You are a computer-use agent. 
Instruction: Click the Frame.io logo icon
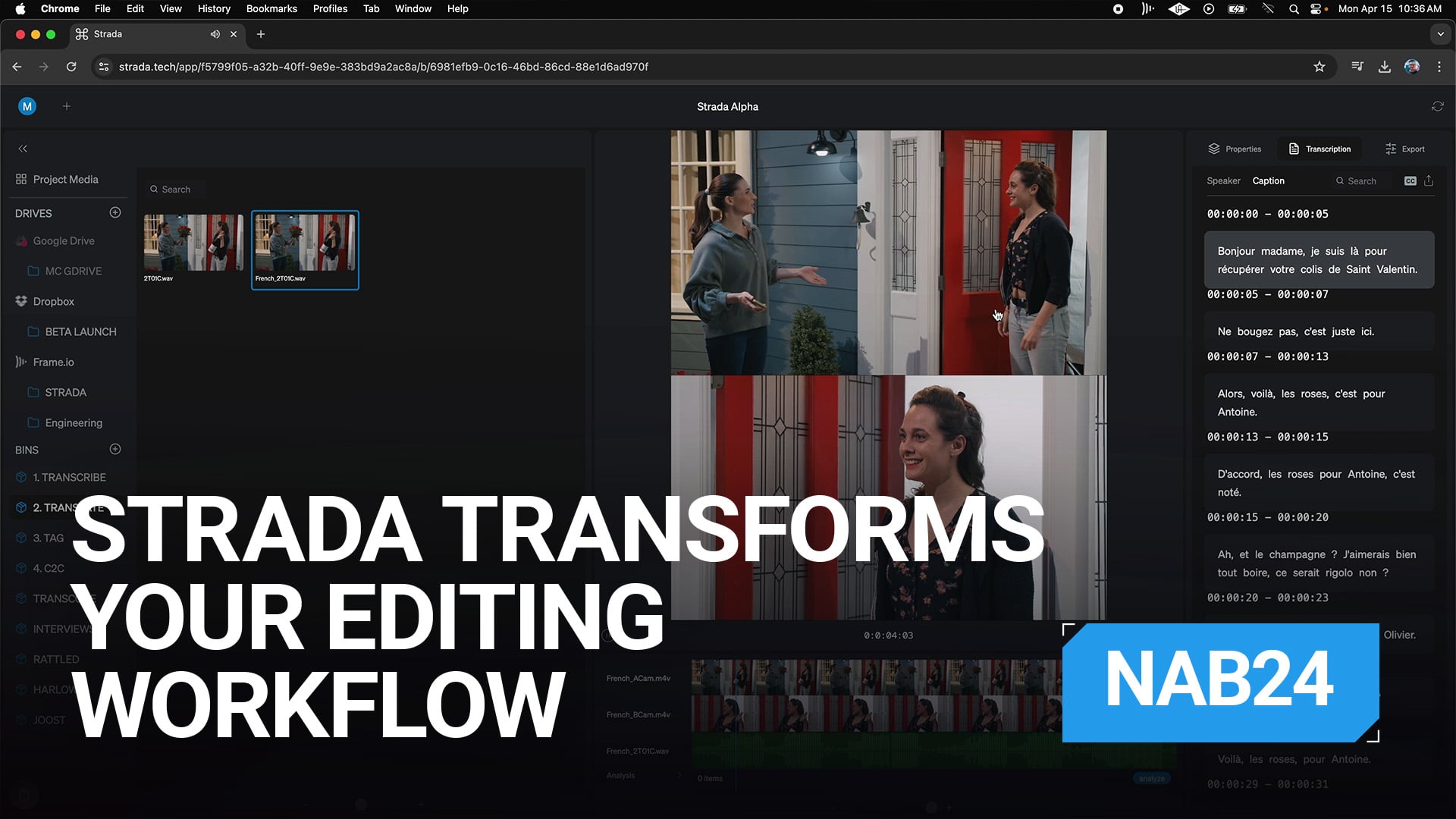point(21,362)
